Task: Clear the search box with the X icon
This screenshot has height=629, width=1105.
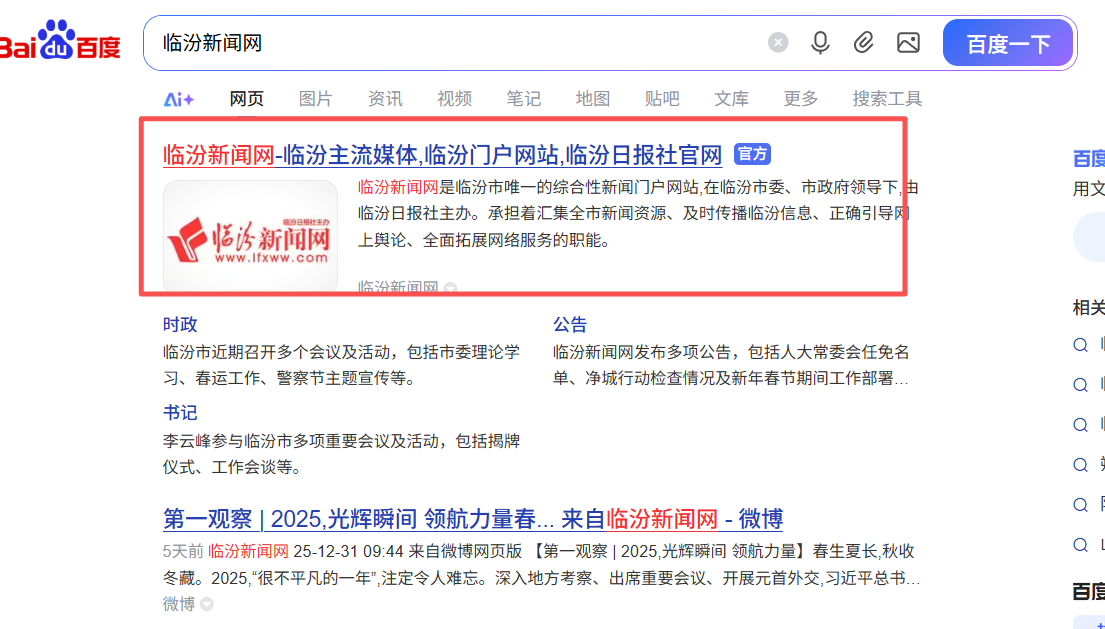Action: pos(777,41)
